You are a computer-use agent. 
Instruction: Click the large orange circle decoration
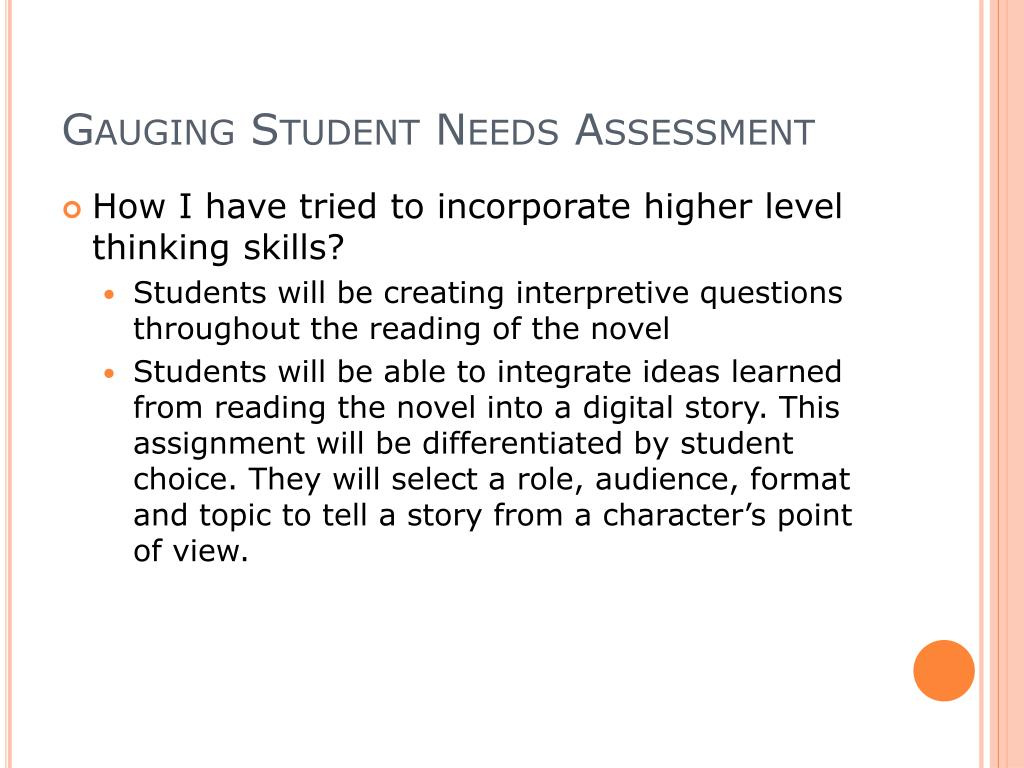point(944,671)
